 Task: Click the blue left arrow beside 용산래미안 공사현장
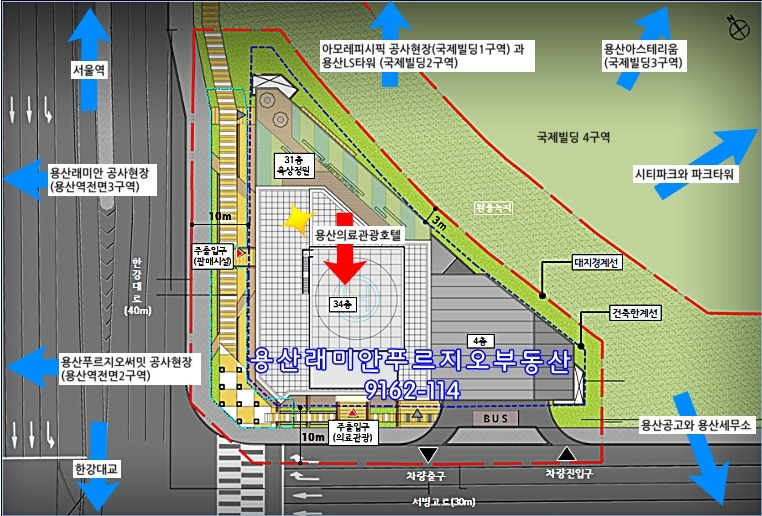point(24,179)
